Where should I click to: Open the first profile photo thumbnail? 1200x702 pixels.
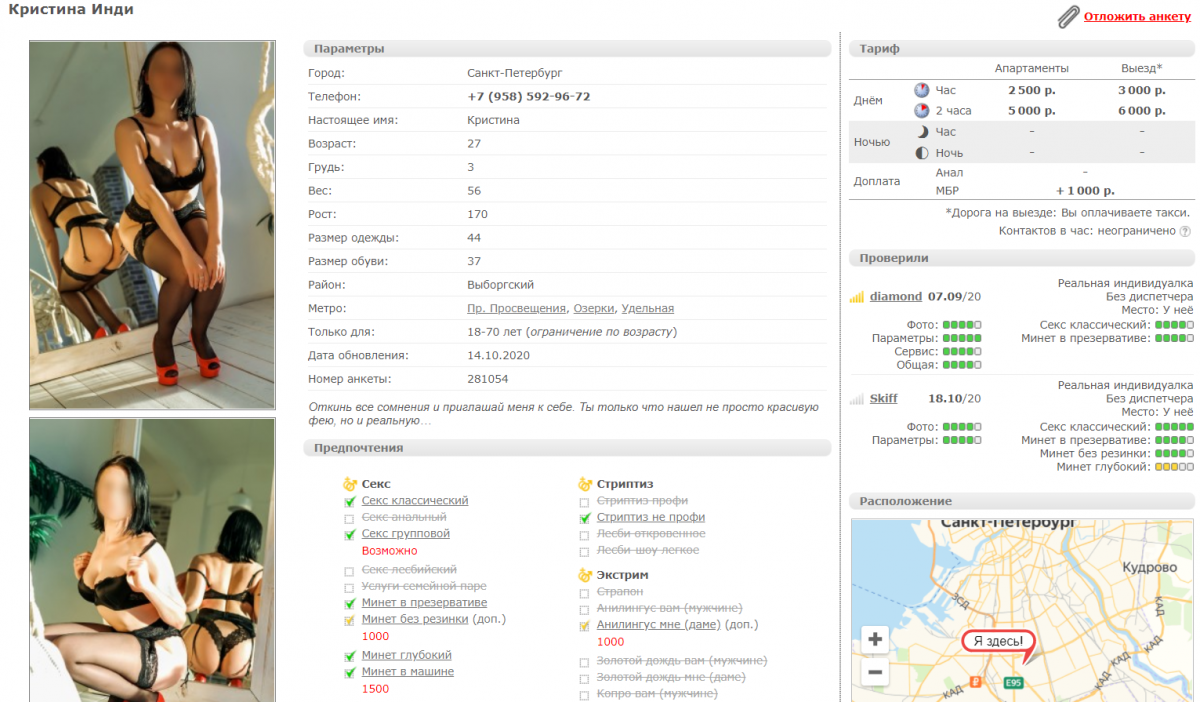point(152,225)
